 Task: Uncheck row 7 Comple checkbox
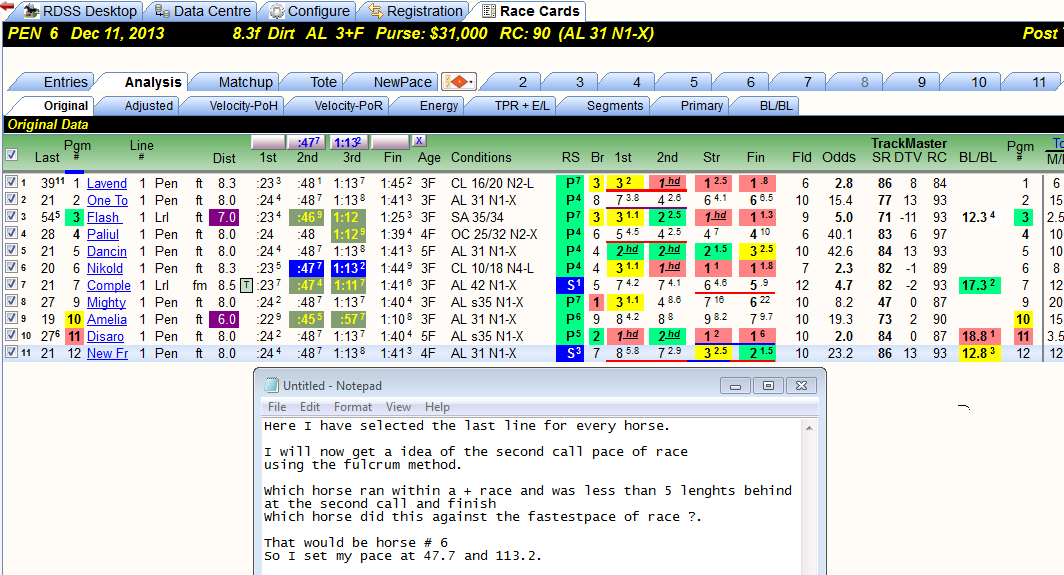click(x=12, y=284)
